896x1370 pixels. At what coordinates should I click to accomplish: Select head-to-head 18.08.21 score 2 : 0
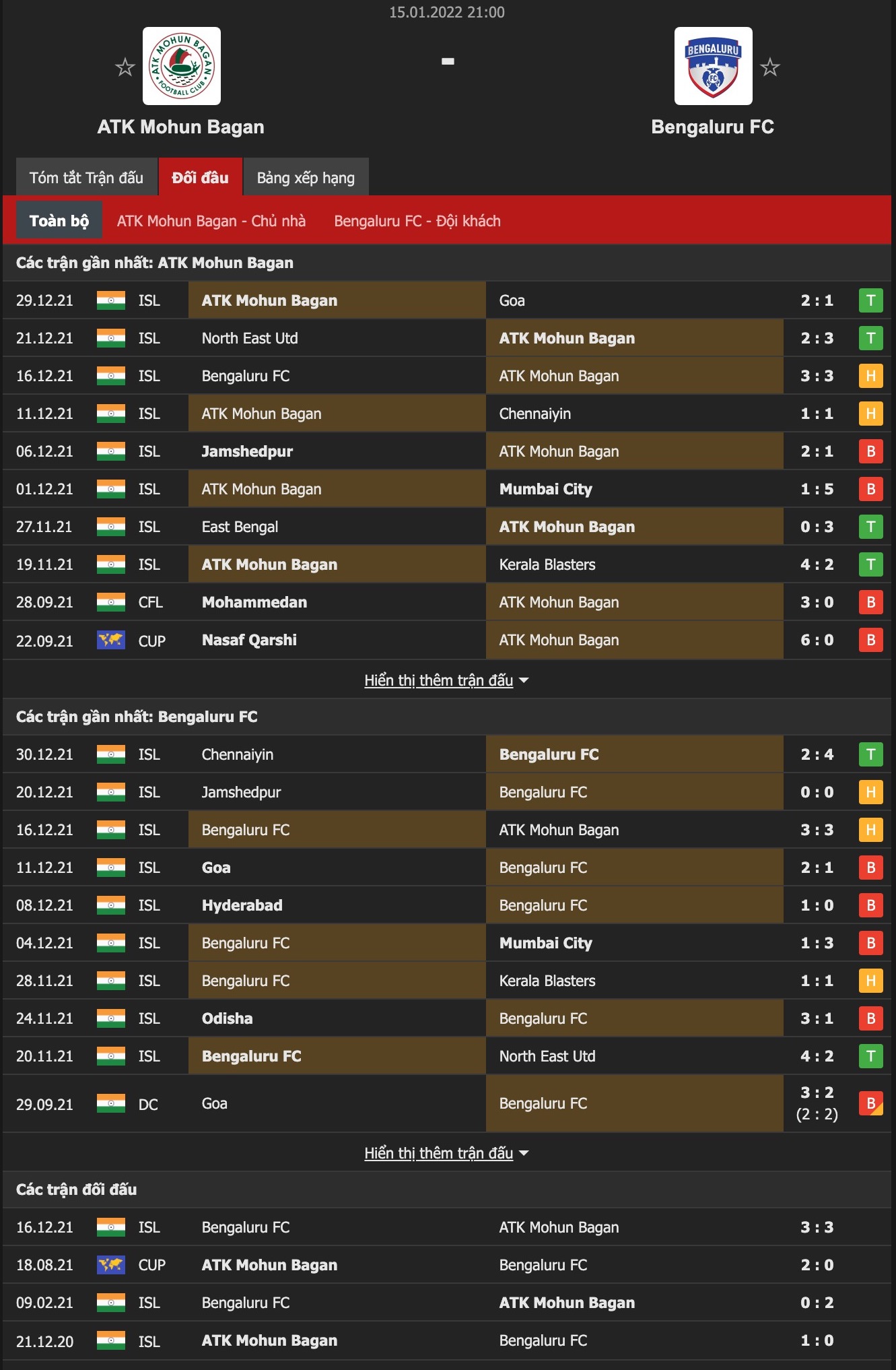pyautogui.click(x=817, y=1265)
